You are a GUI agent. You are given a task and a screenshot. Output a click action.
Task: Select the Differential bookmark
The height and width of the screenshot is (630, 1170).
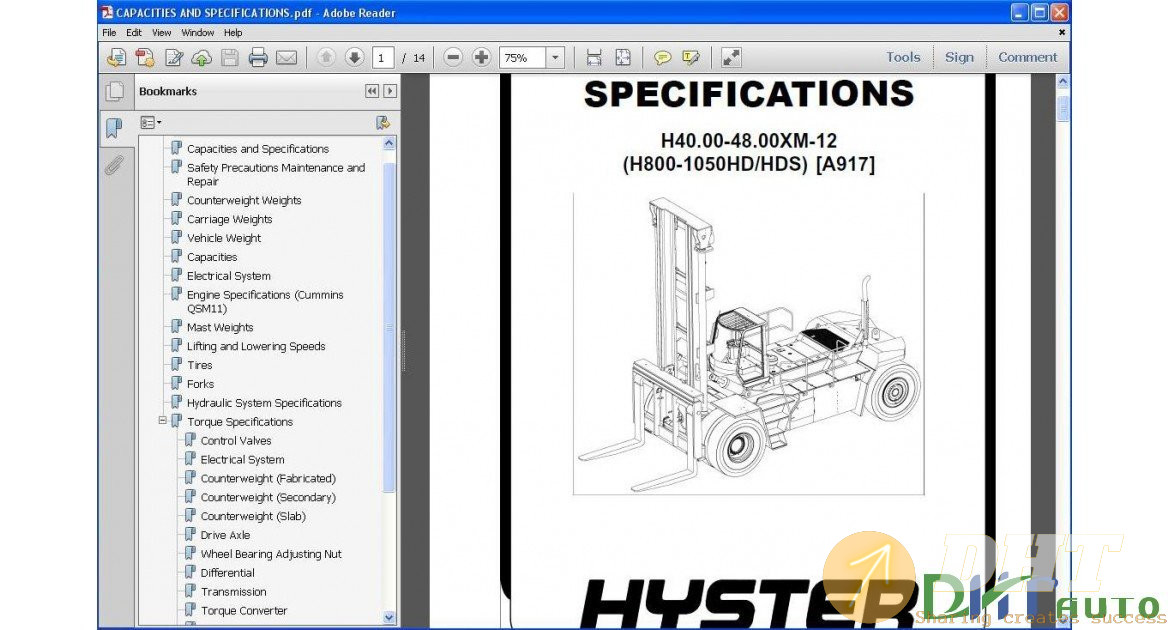(x=228, y=573)
